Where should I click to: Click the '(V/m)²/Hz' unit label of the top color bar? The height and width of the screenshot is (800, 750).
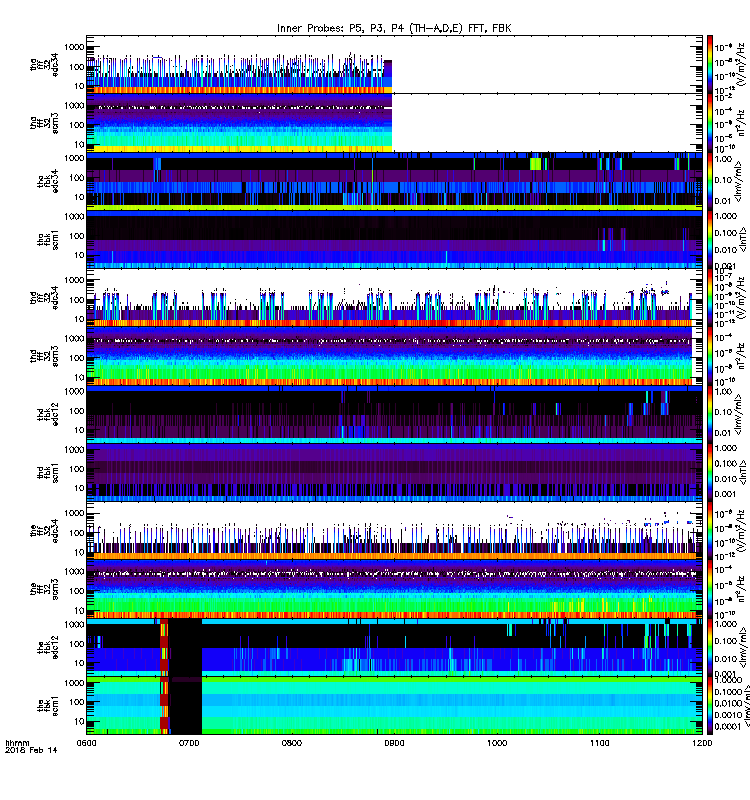point(741,65)
